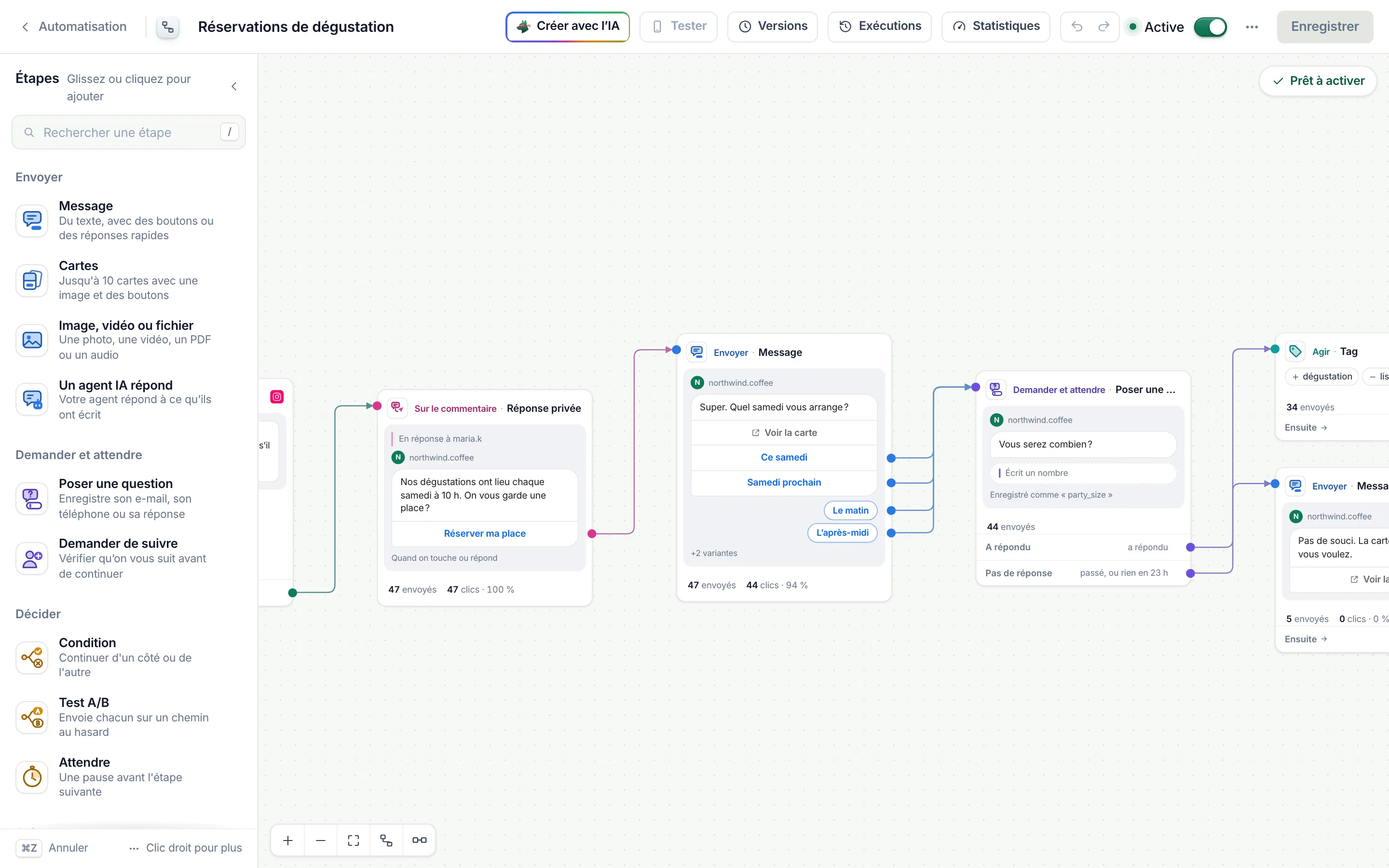This screenshot has width=1389, height=868.
Task: Add a Demander de suivre step
Action: [x=129, y=558]
